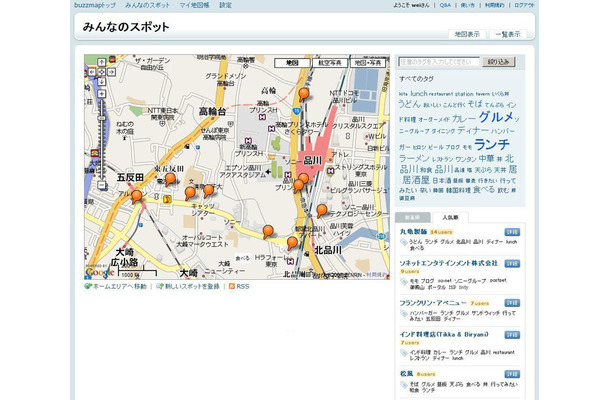610x400 pixels.
Task: Go to buzzmapトップ in the top navigation
Action: (95, 5)
